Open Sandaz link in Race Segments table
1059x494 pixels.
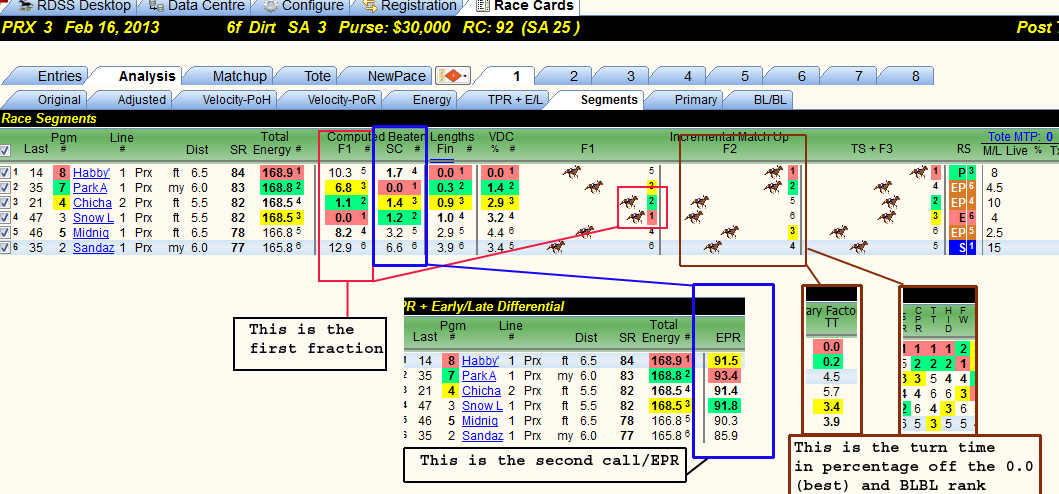[x=93, y=247]
